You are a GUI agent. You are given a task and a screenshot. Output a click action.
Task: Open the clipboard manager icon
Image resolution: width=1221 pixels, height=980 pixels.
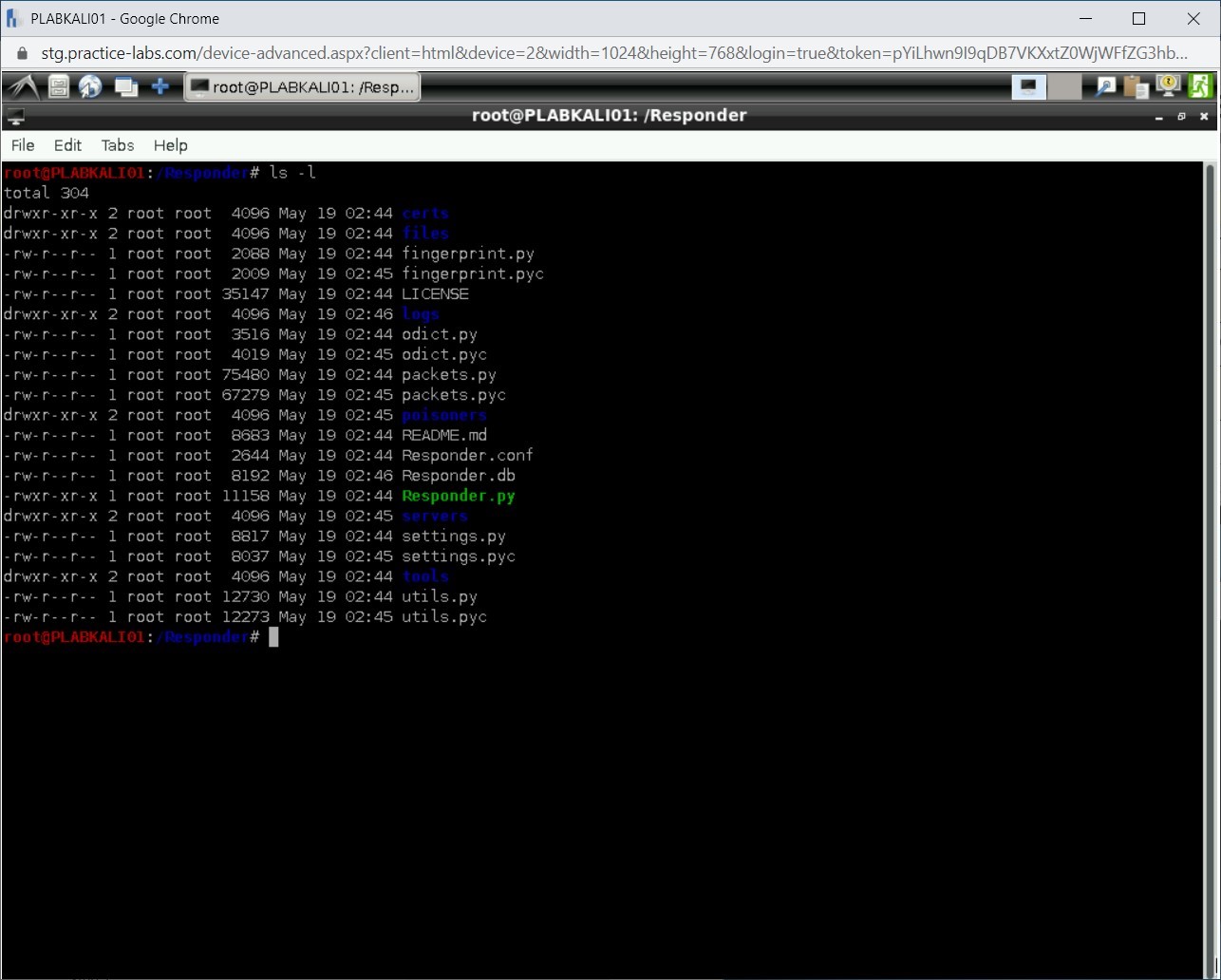1136,86
